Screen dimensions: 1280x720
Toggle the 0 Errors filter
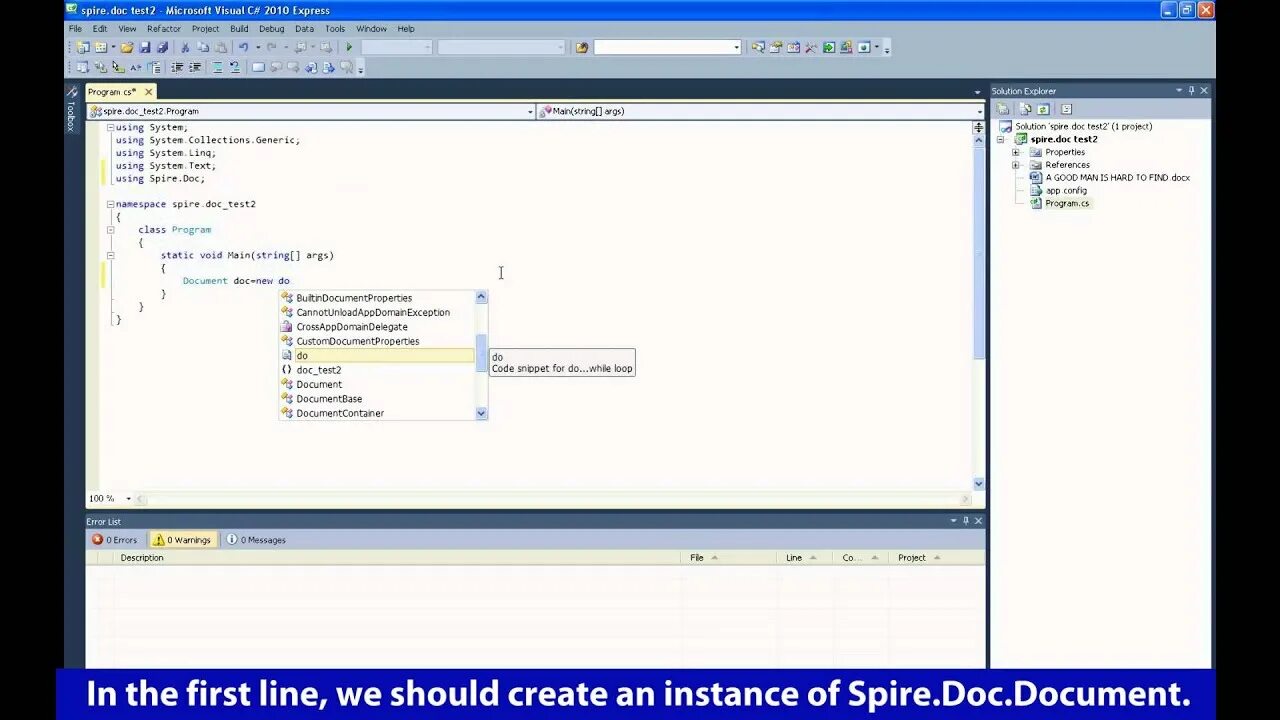click(115, 540)
